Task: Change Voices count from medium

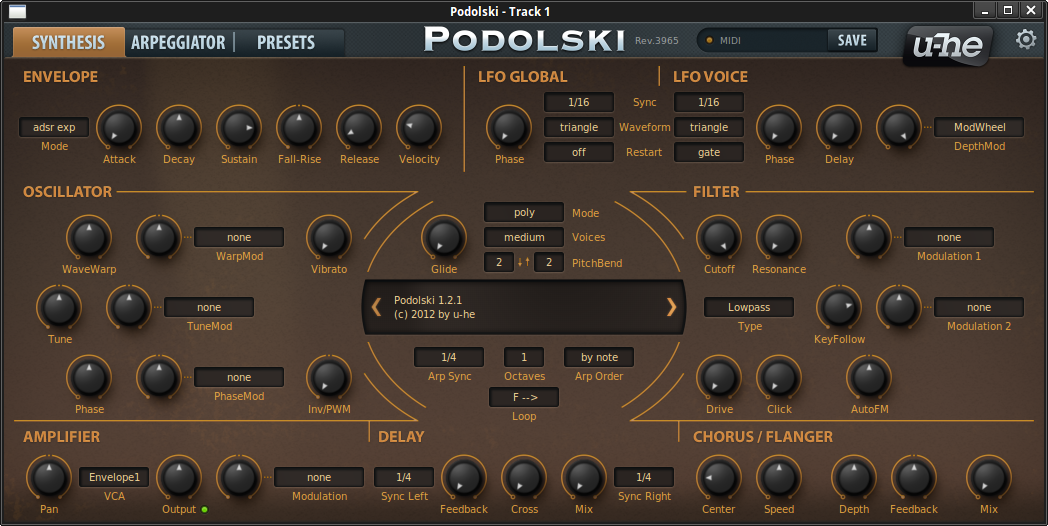Action: pyautogui.click(x=524, y=237)
